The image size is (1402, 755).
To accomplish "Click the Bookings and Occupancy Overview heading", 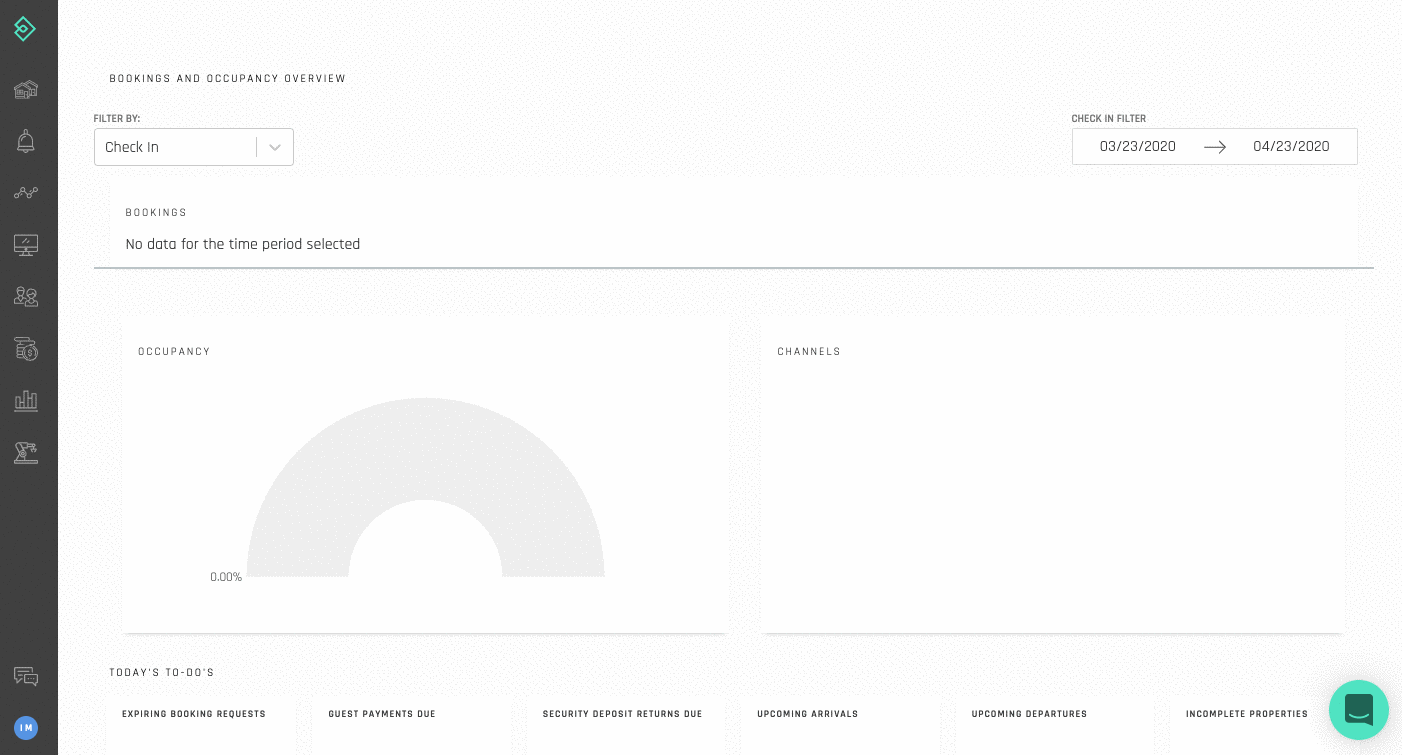I will tap(228, 78).
